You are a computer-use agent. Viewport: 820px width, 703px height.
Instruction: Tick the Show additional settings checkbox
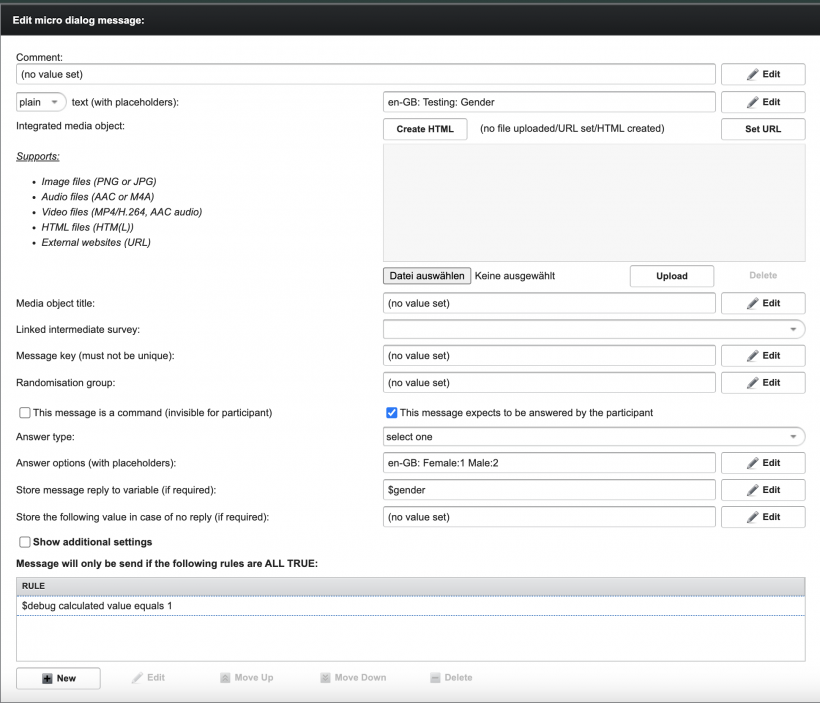tap(25, 542)
